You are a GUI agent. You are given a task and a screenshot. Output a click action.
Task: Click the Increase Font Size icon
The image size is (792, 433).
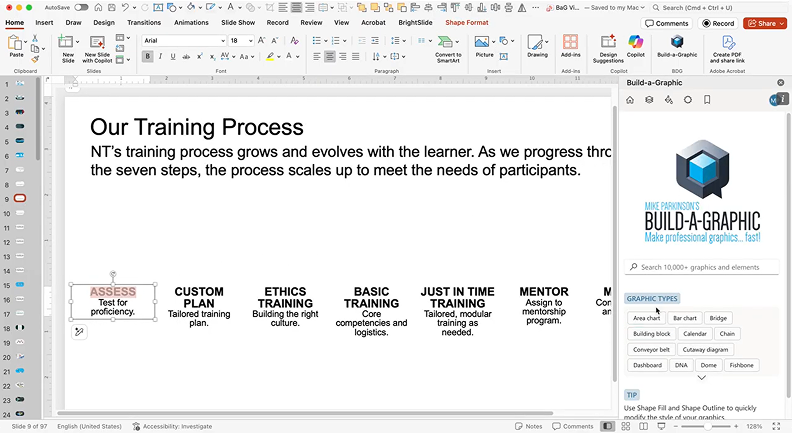262,40
